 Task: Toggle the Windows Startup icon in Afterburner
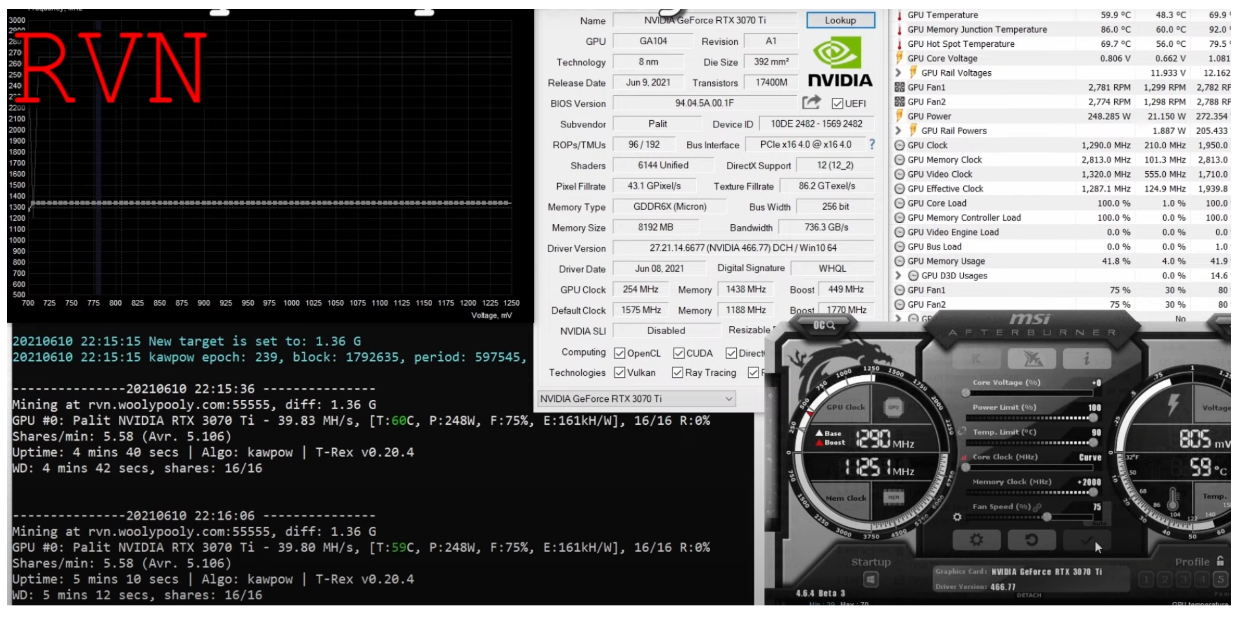point(871,580)
